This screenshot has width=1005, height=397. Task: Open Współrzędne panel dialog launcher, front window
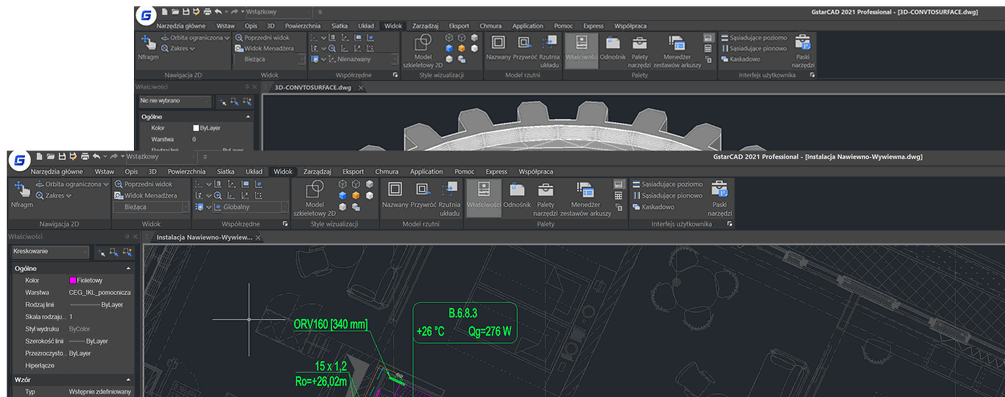point(284,224)
